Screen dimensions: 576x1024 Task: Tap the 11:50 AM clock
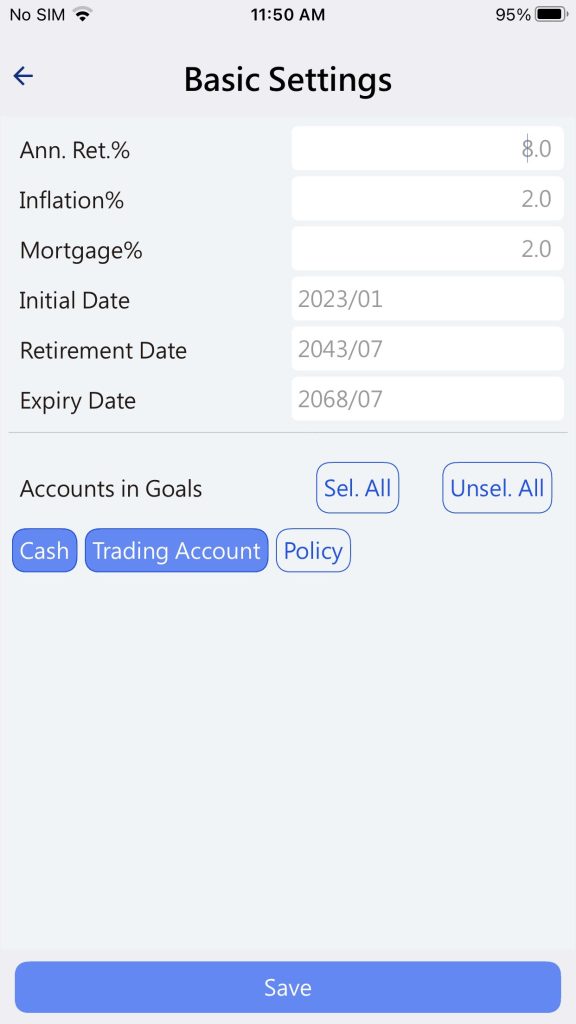click(x=288, y=14)
